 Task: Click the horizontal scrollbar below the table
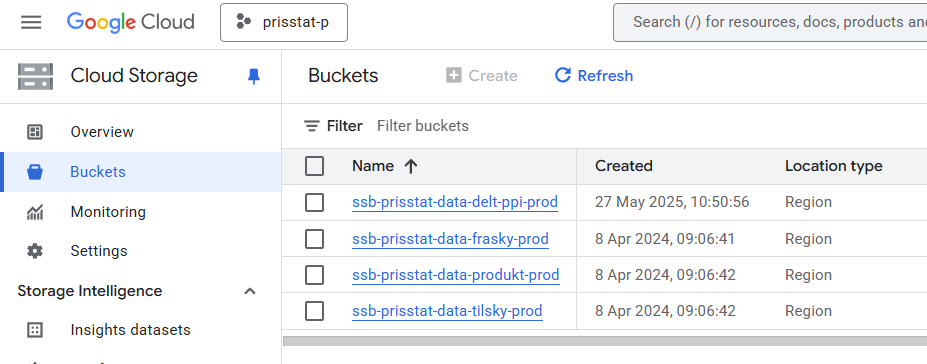605,340
